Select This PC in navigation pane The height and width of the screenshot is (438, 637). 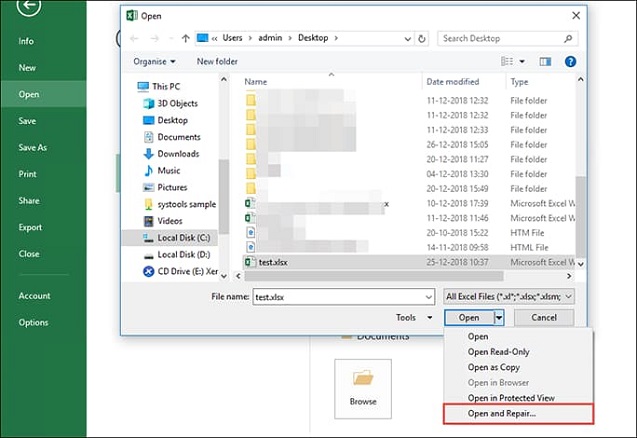159,86
